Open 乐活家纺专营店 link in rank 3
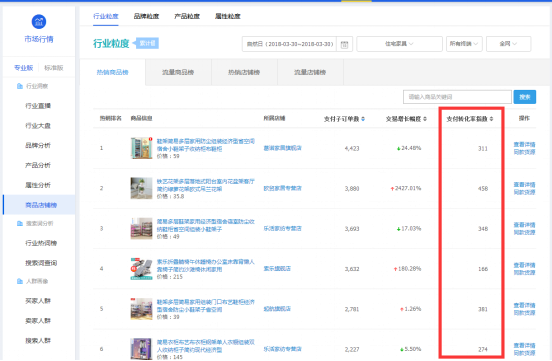 tap(282, 229)
